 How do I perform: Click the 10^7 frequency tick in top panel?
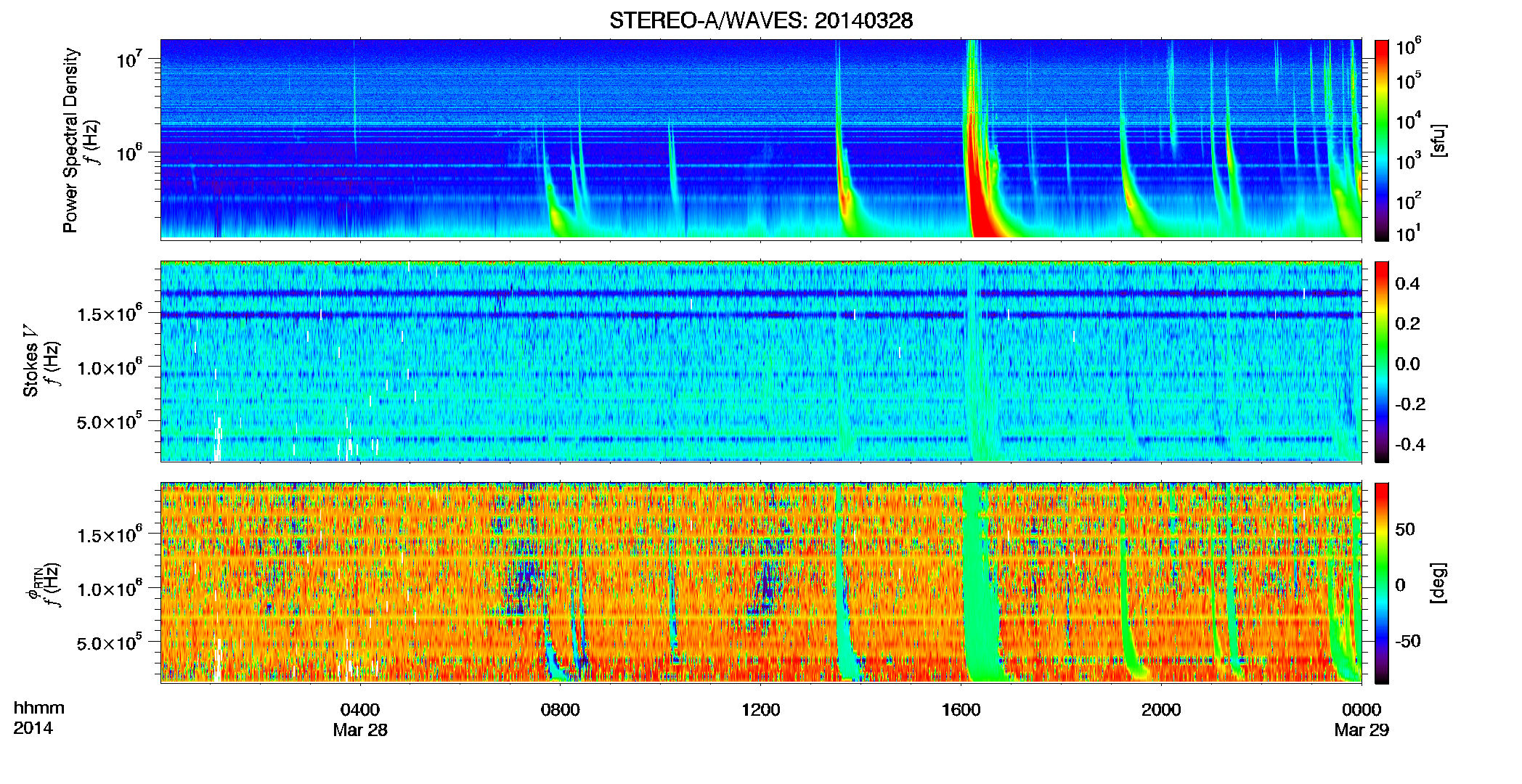pos(129,58)
